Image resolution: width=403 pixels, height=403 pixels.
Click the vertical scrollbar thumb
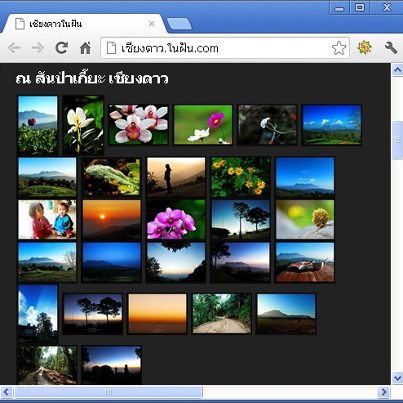tap(397, 140)
